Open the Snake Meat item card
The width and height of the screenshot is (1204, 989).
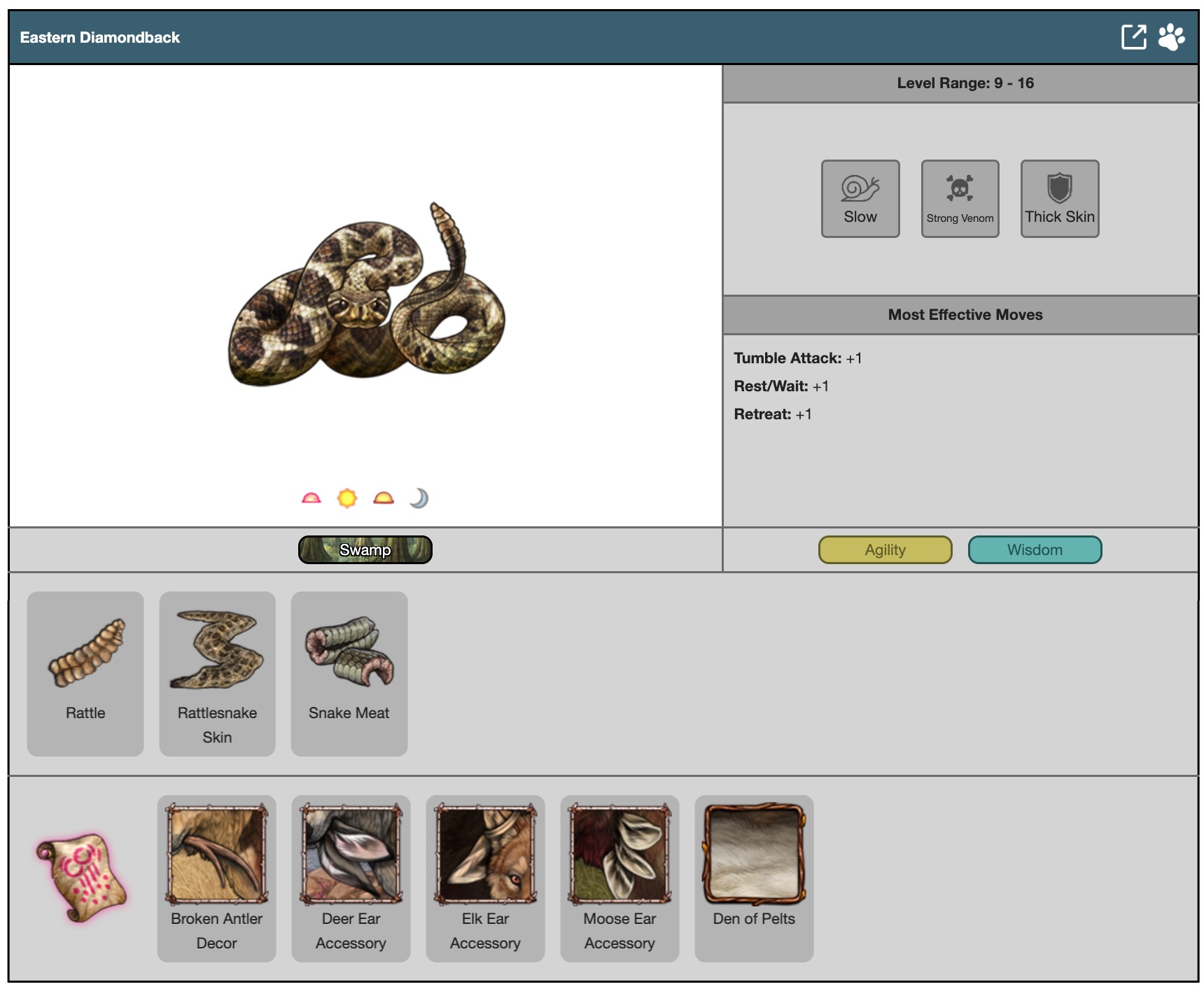point(349,673)
